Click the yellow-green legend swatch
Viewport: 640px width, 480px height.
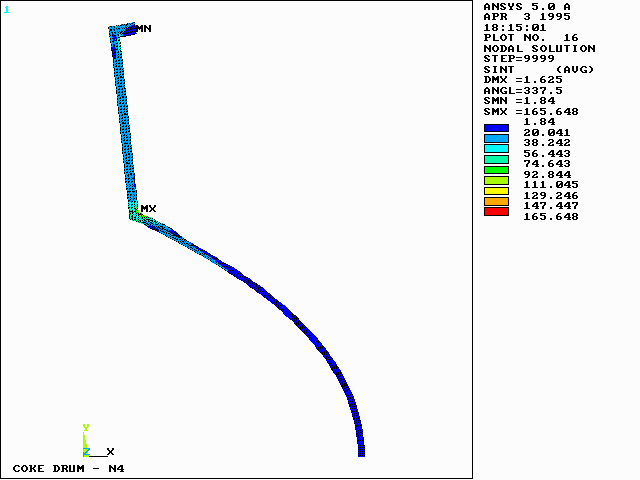click(x=496, y=180)
